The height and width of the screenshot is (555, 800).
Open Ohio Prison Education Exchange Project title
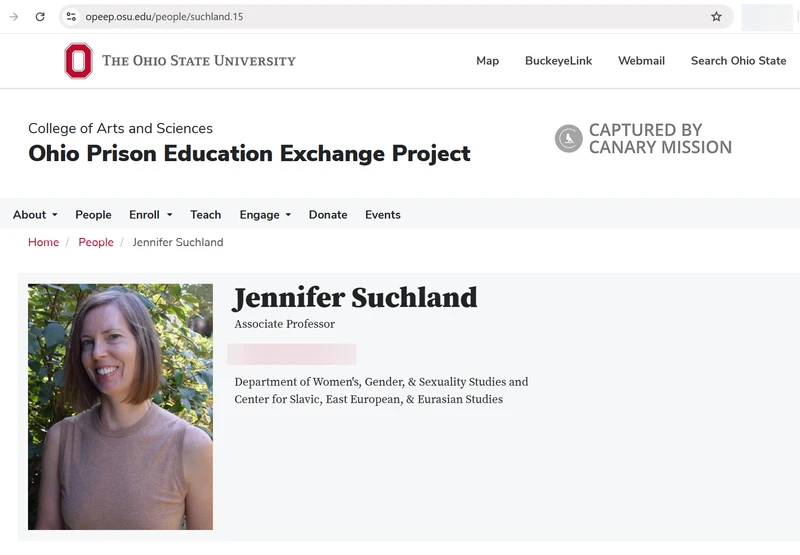click(249, 154)
